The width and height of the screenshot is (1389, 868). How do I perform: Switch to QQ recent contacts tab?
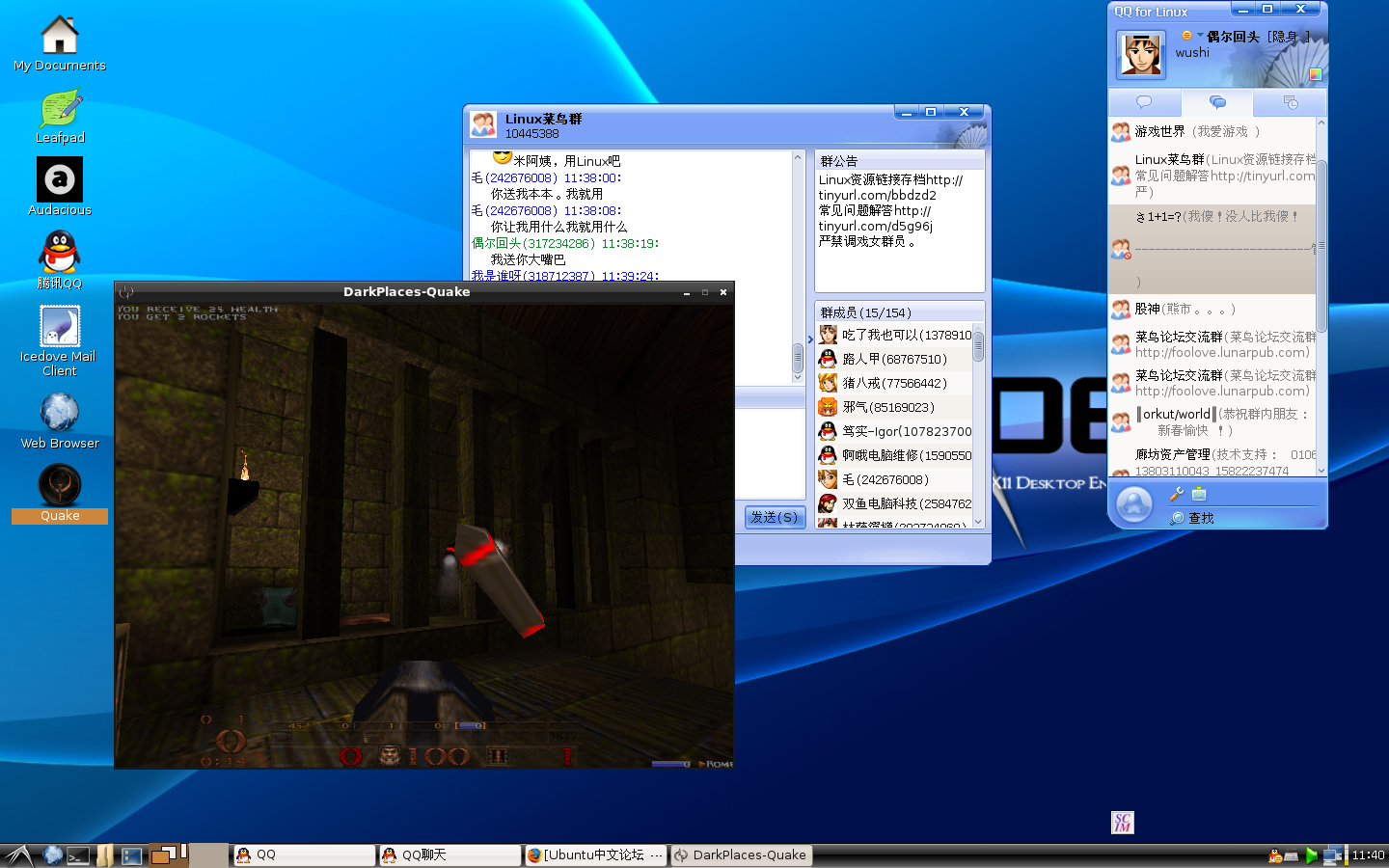tap(1290, 102)
